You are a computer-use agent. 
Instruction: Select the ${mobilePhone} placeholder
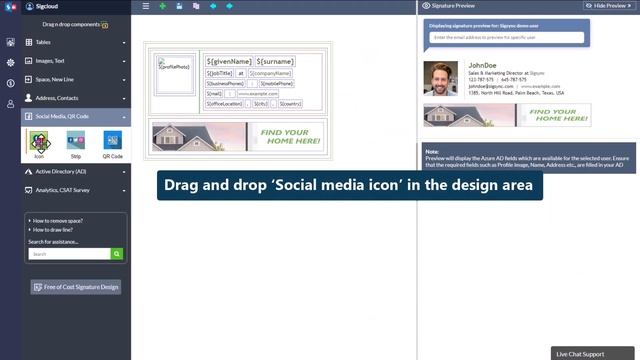point(277,83)
